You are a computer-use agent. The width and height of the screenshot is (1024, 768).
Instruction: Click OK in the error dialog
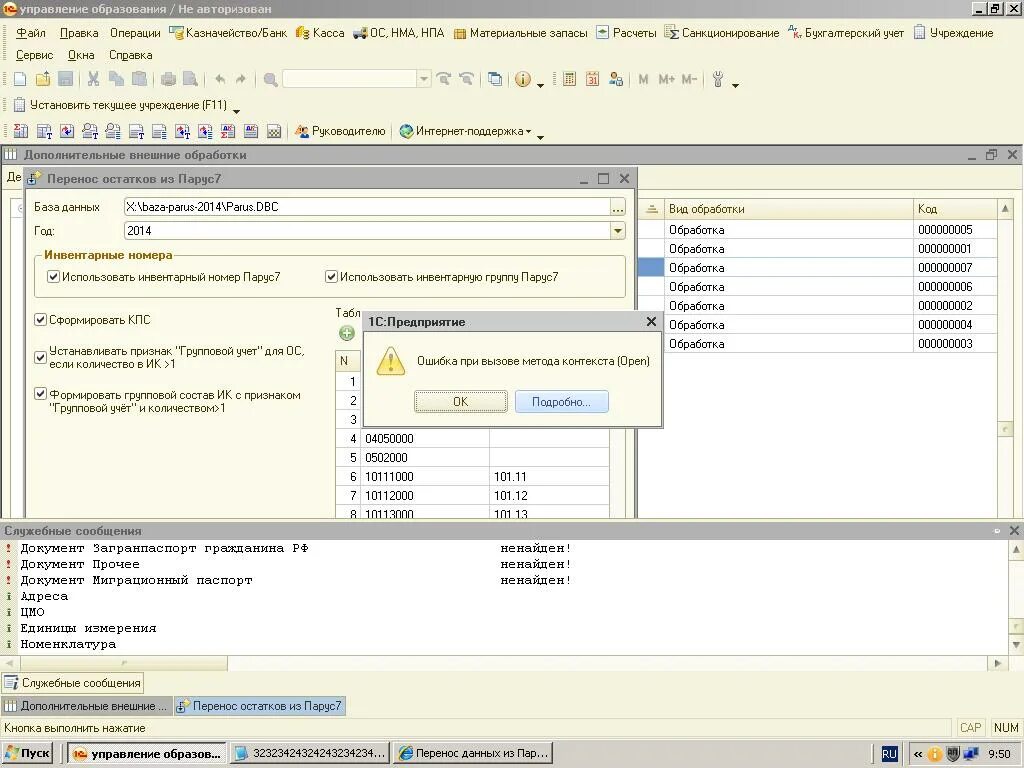coord(460,402)
